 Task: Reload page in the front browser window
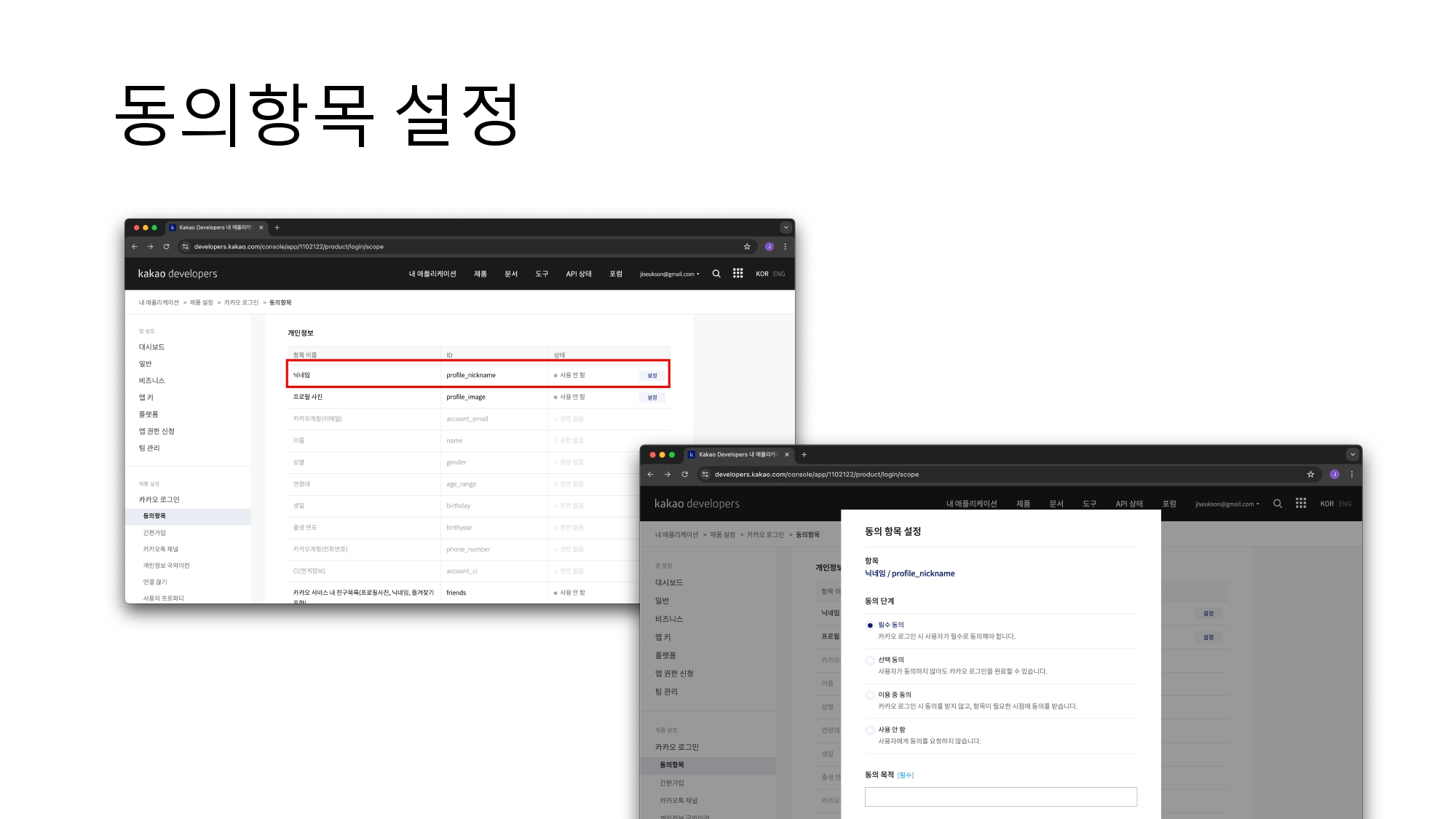tap(684, 474)
